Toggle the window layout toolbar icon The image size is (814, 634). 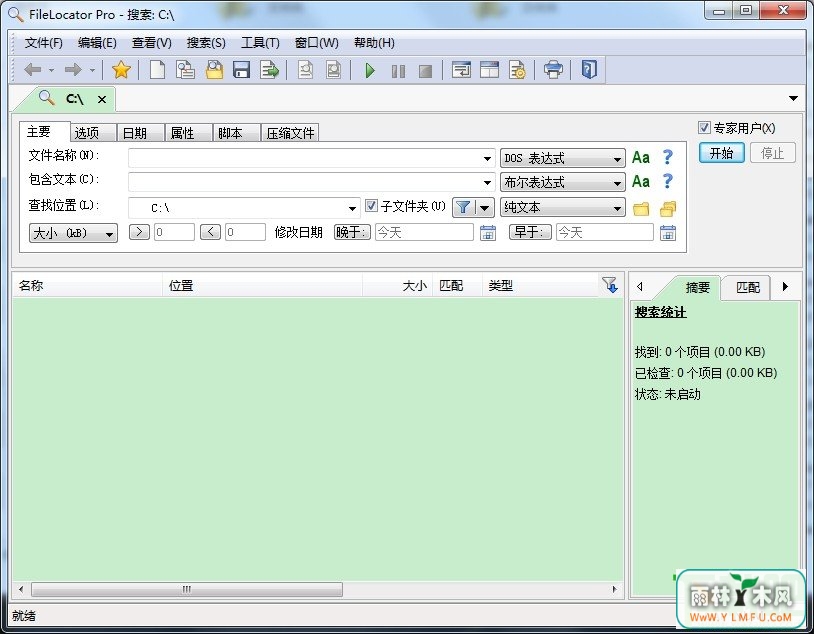[489, 70]
